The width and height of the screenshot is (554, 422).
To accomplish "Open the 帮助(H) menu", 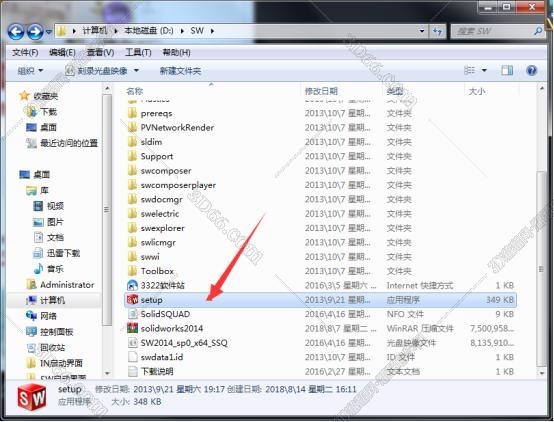I will 176,53.
